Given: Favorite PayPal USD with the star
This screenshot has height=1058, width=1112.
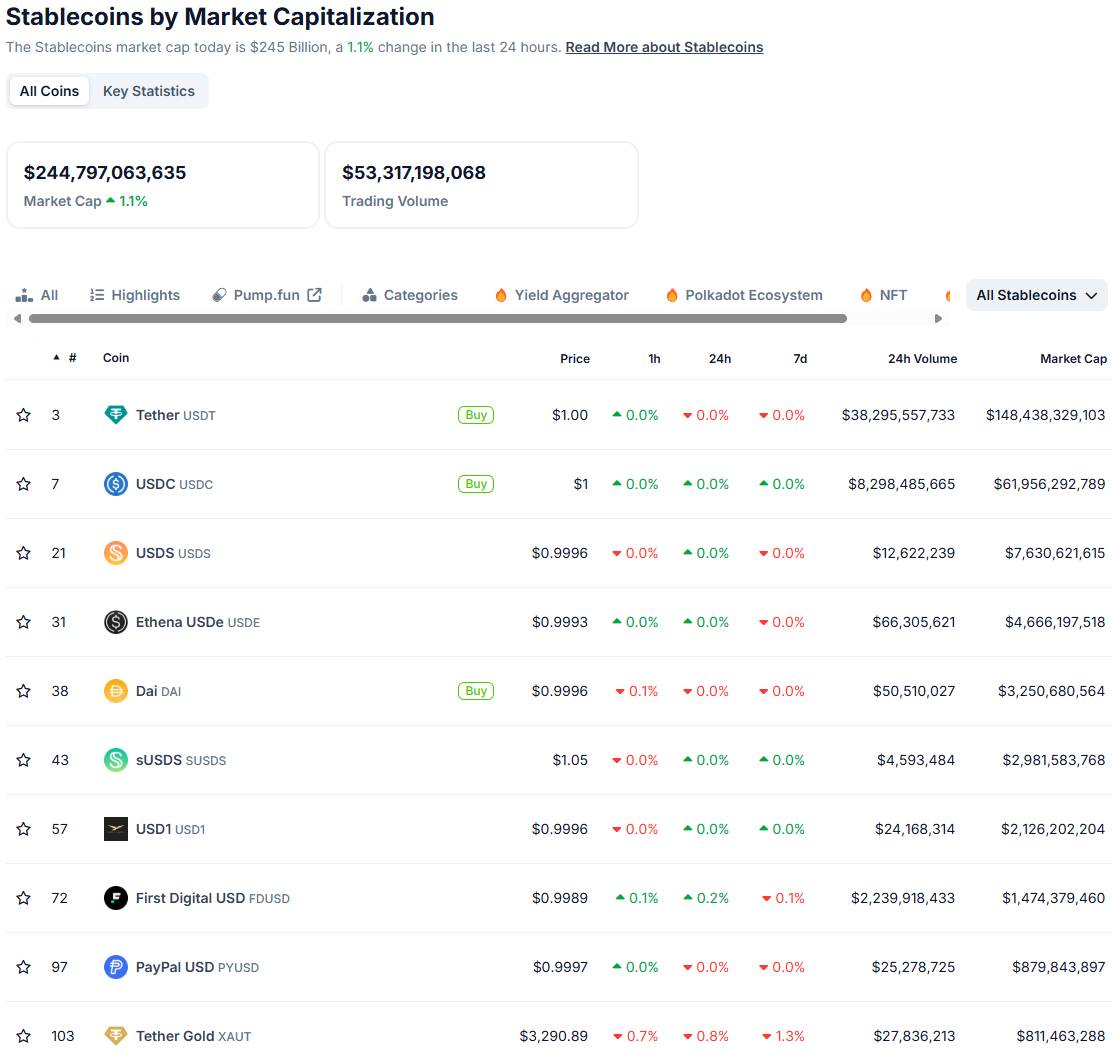Looking at the screenshot, I should (x=23, y=967).
